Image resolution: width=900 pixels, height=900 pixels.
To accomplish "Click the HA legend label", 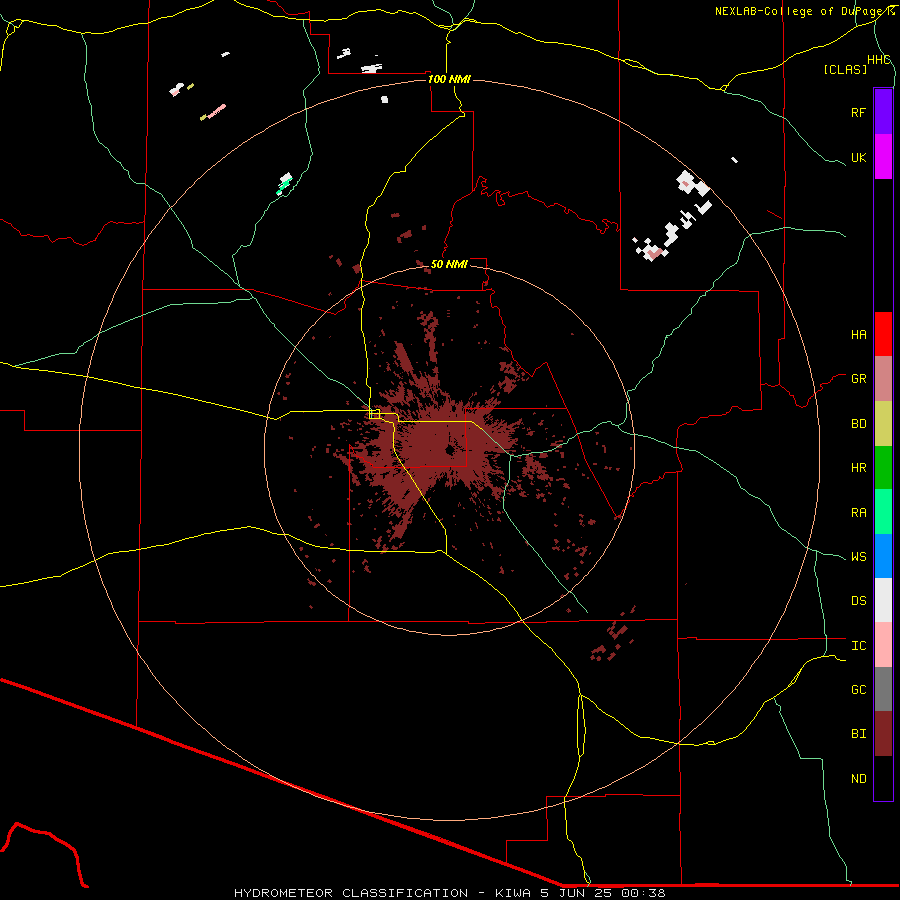I will tap(858, 334).
